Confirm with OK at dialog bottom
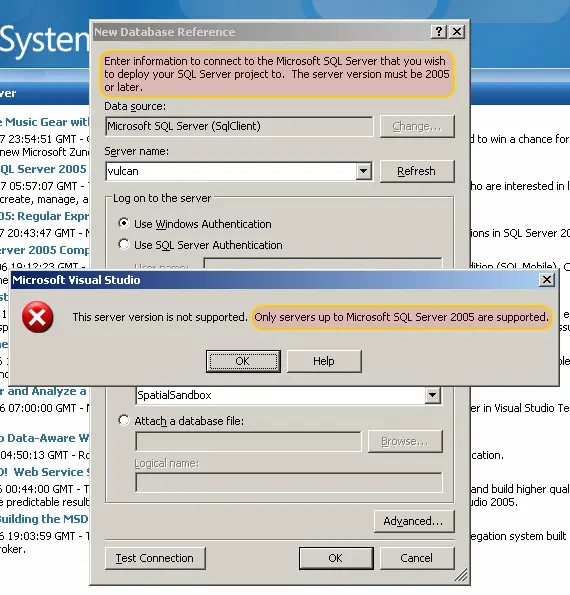570x595 pixels. tap(336, 558)
